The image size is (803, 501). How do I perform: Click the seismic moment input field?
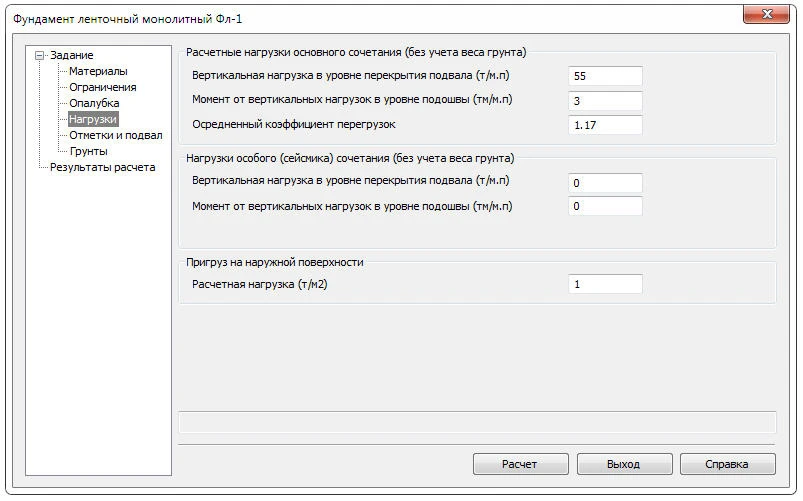coord(604,206)
